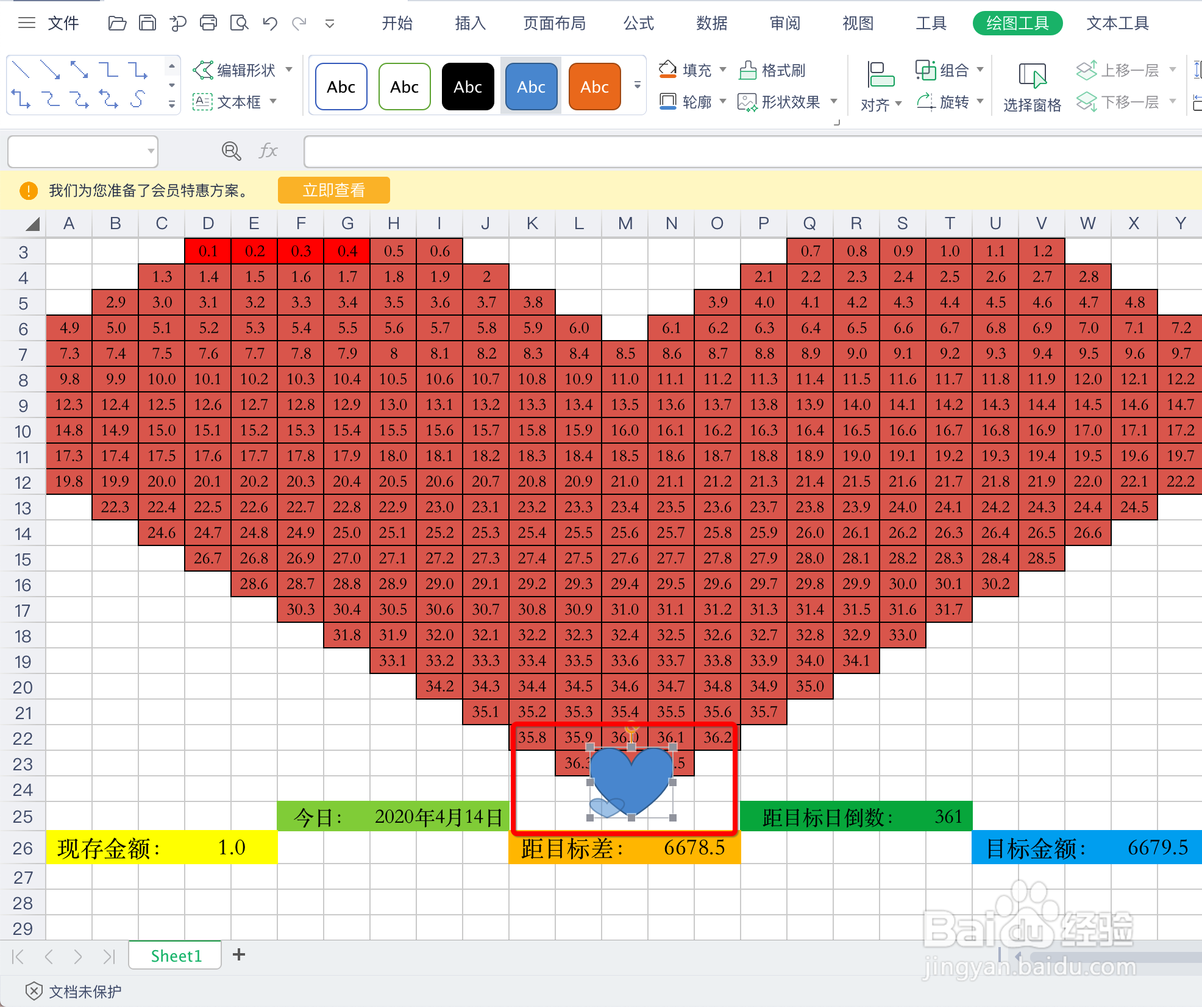
Task: Click the Undo arrow icon
Action: click(269, 23)
